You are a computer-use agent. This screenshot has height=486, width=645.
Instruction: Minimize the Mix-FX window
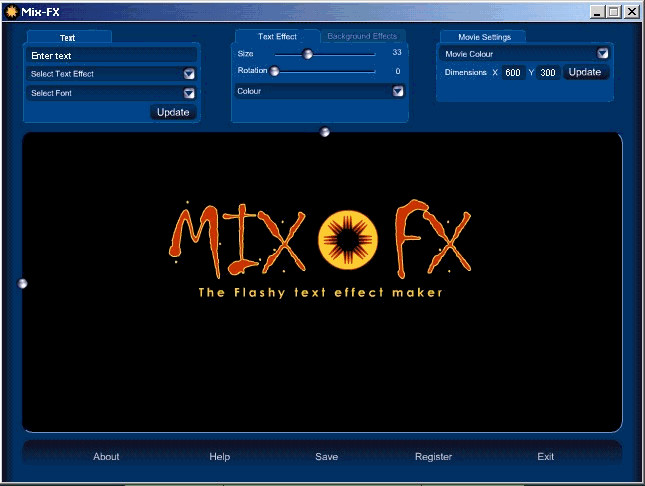[x=597, y=12]
